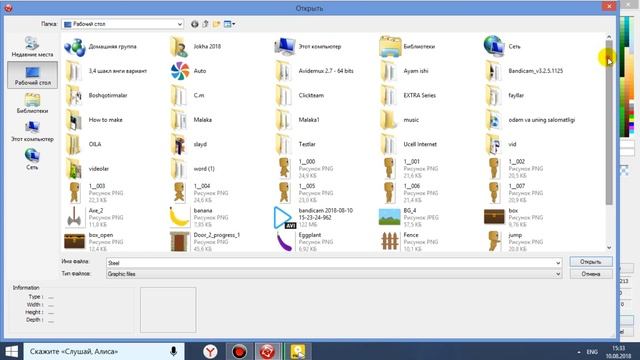
Task: Click the file list scroll up arrow
Action: pyautogui.click(x=609, y=37)
